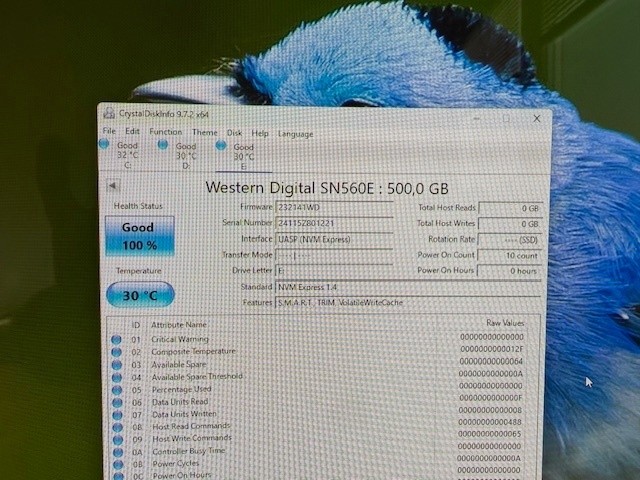
Task: Click the Composite Temperature status circle
Action: (117, 352)
